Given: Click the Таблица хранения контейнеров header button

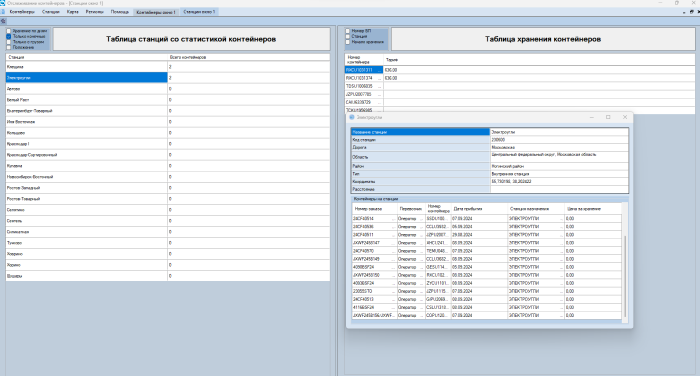Looking at the screenshot, I should click(x=543, y=39).
